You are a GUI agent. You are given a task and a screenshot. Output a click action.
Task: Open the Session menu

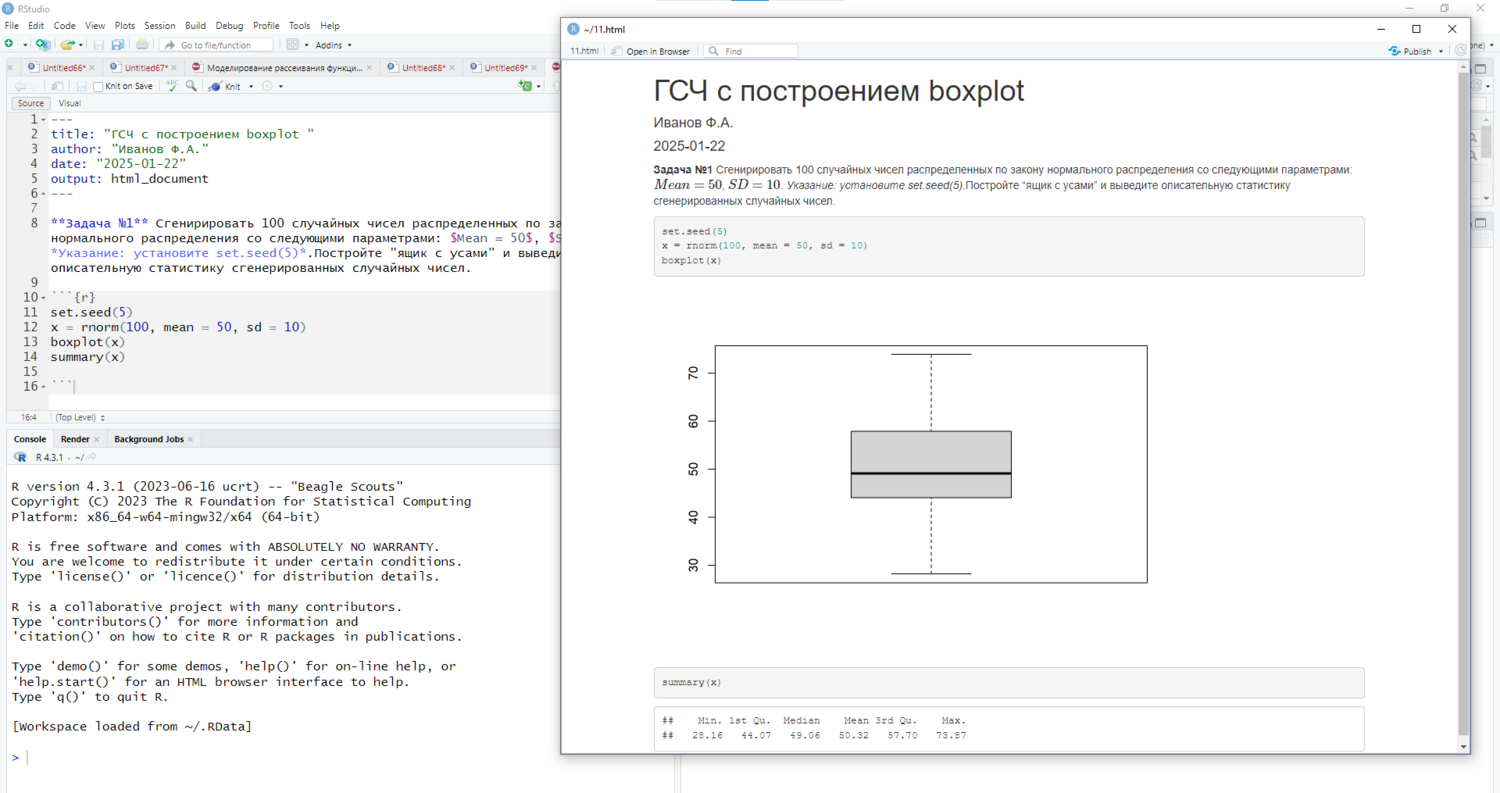(159, 26)
